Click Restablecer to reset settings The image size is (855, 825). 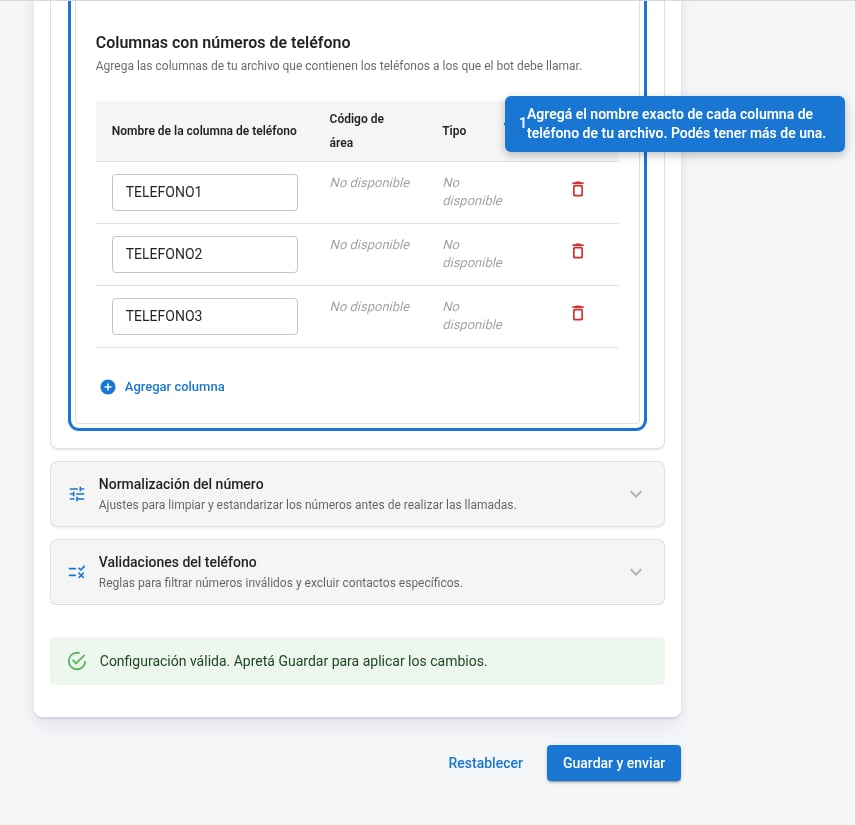pos(485,763)
